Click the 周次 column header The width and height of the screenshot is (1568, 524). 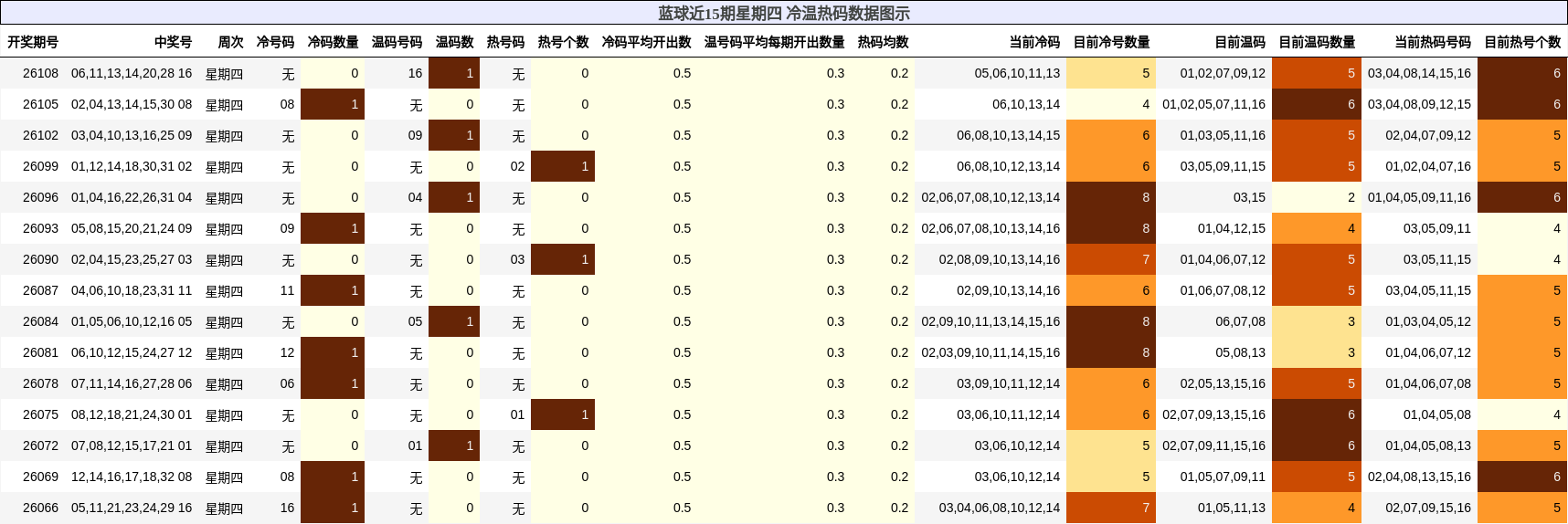point(230,42)
